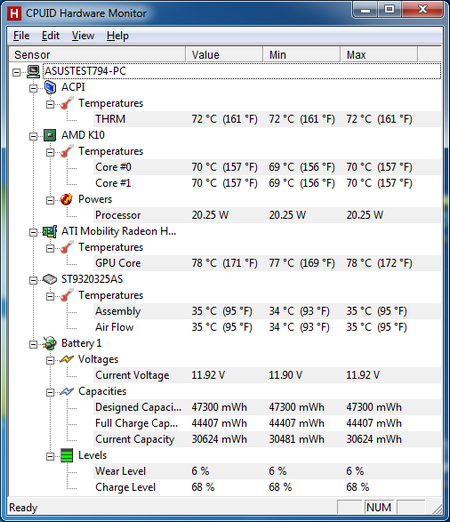
Task: Collapse the ATI Mobility Radeon node
Action: pos(33,232)
